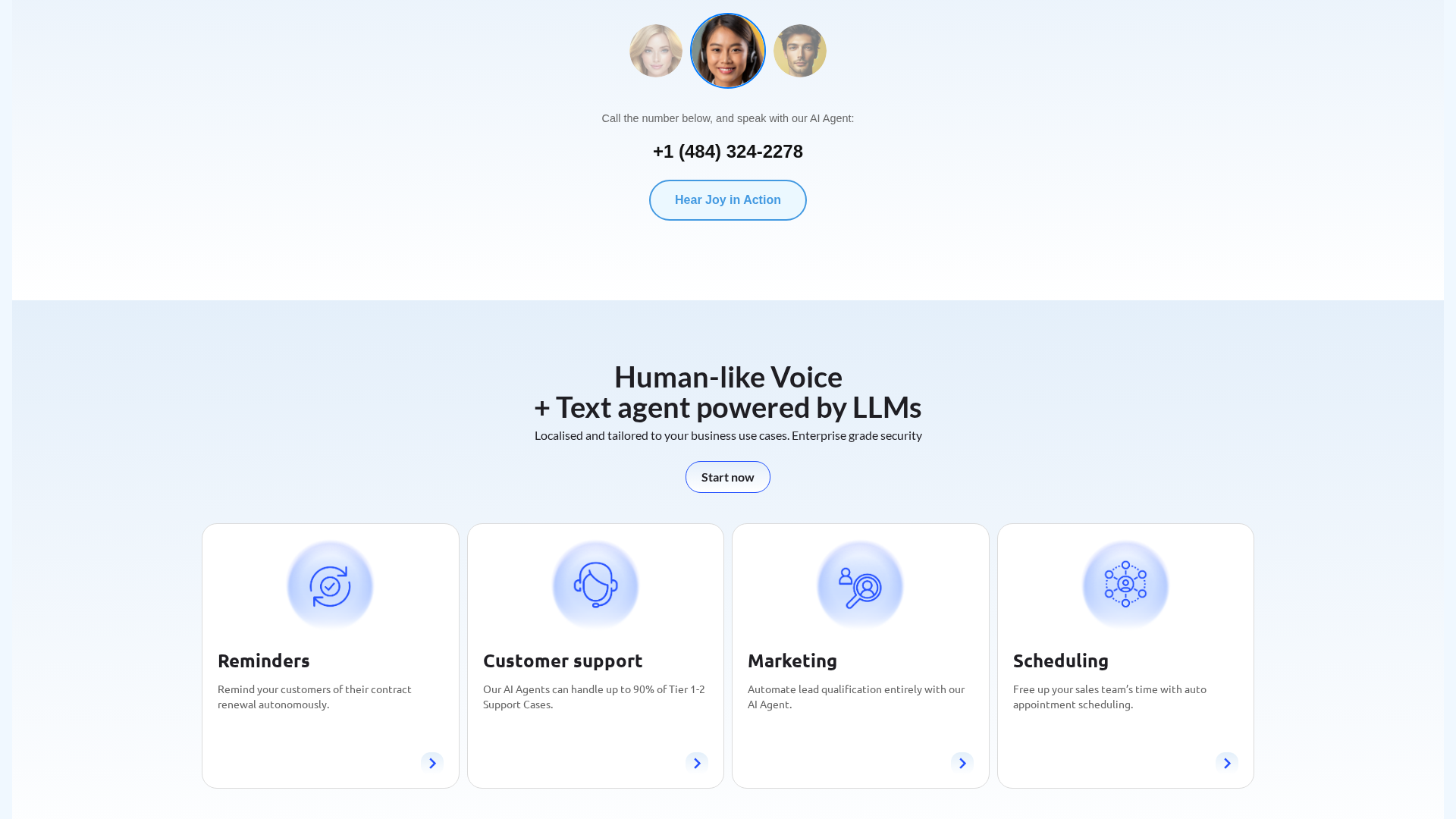Open Scheduling details via chevron arrow
The width and height of the screenshot is (1456, 819).
pyautogui.click(x=1227, y=763)
